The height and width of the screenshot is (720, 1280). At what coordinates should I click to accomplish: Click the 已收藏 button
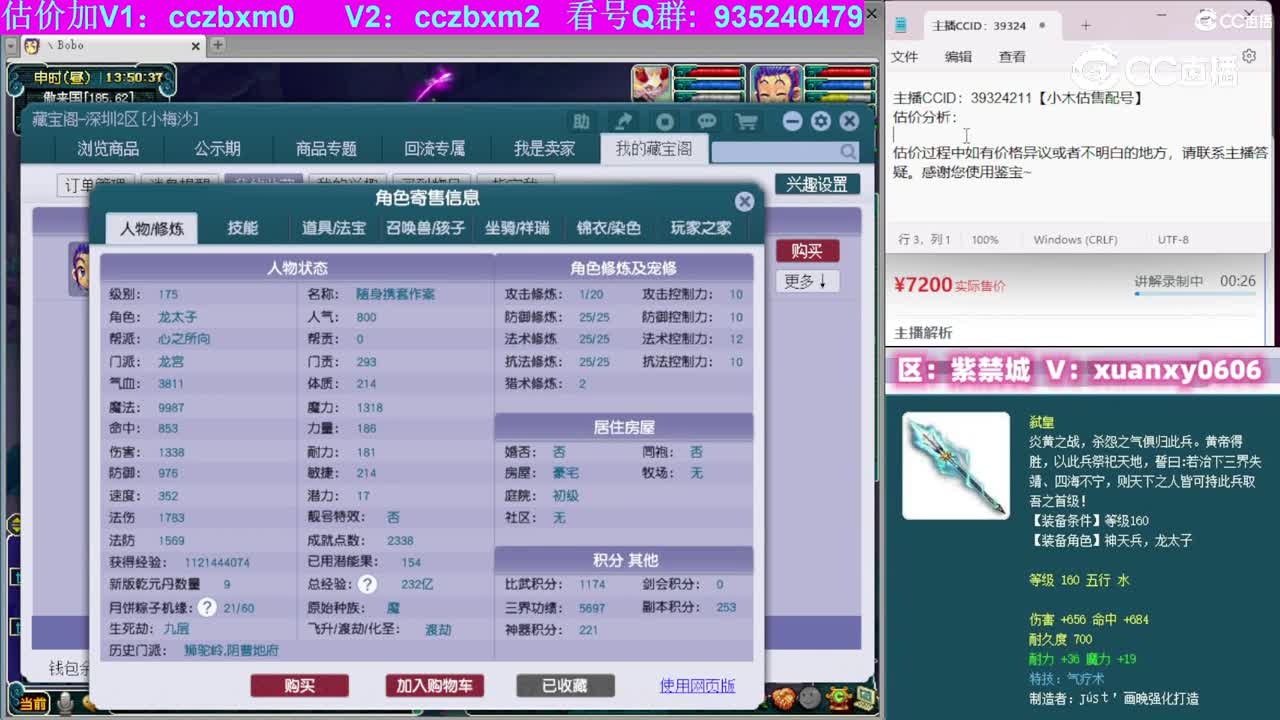pos(565,685)
